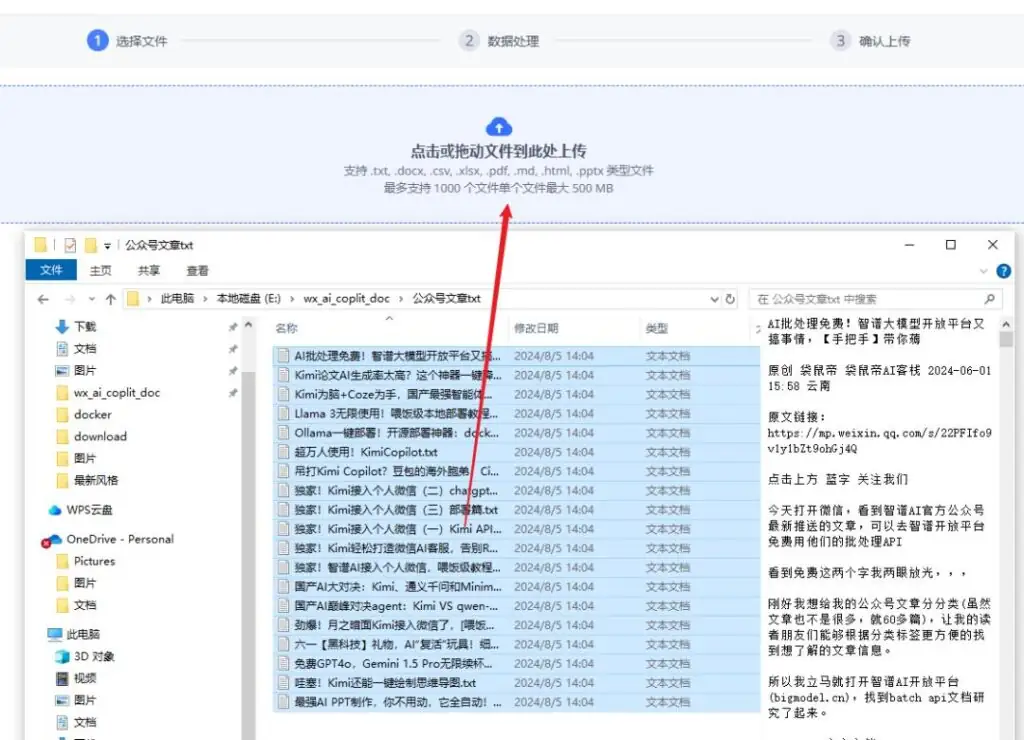Click wx_ai_coplit_doc in the breadcrumb
The width and height of the screenshot is (1024, 740).
tap(346, 298)
